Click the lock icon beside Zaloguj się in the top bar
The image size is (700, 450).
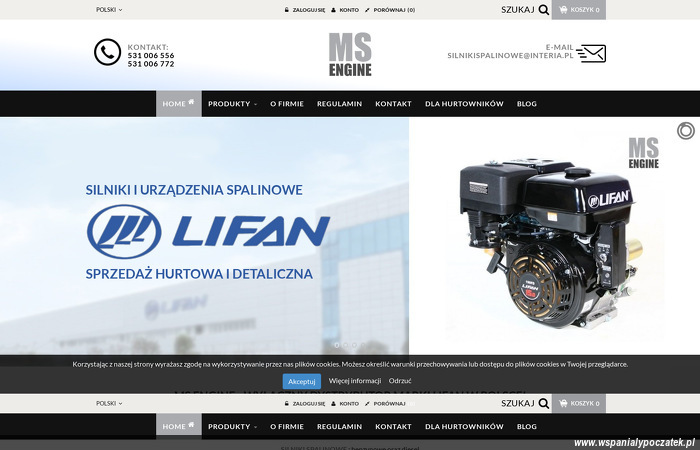point(287,10)
